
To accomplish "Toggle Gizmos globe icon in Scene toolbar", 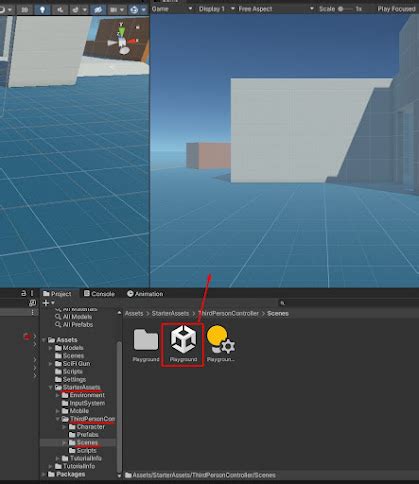I will 134,10.
